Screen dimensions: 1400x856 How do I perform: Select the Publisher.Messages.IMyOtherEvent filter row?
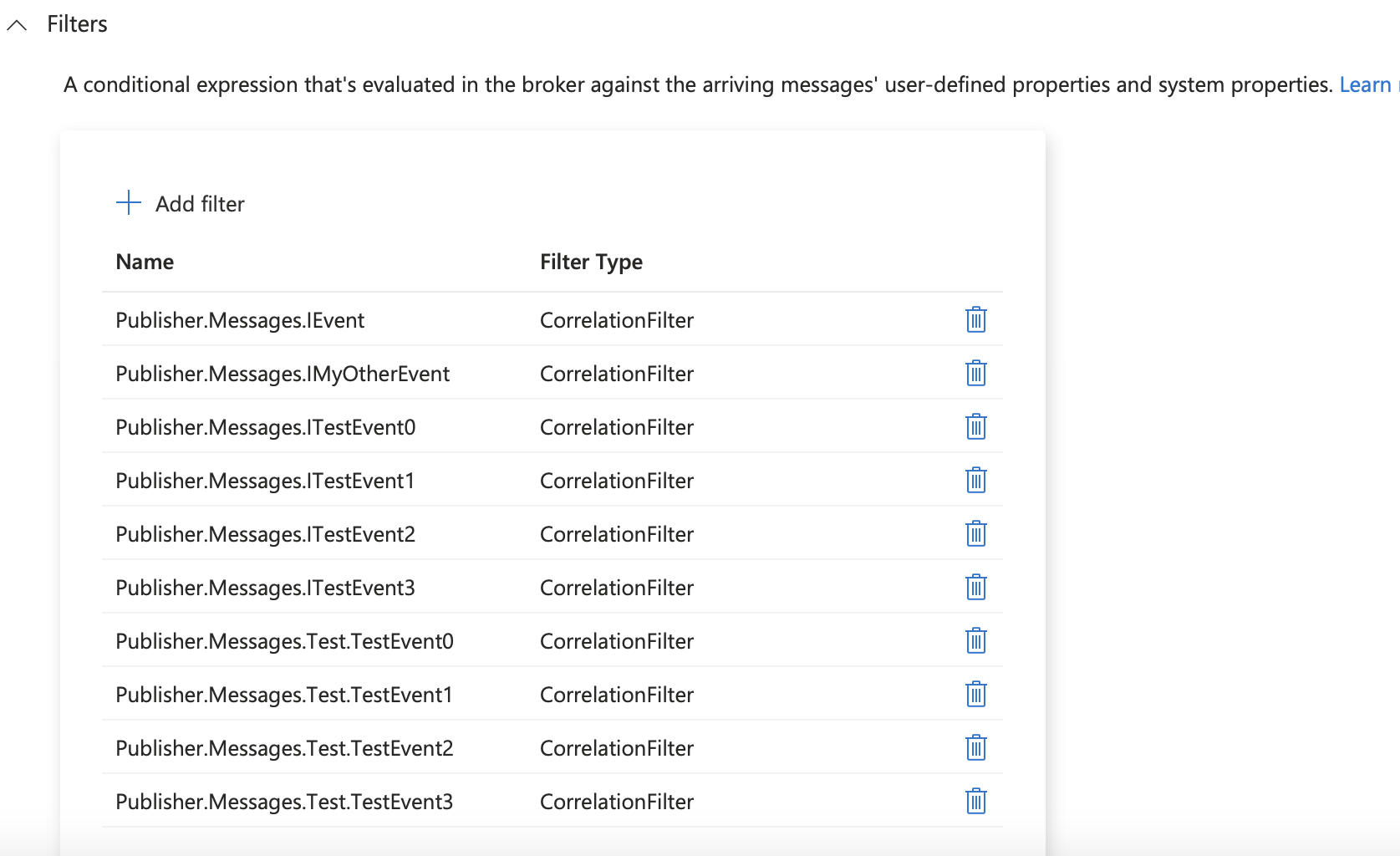(x=283, y=374)
